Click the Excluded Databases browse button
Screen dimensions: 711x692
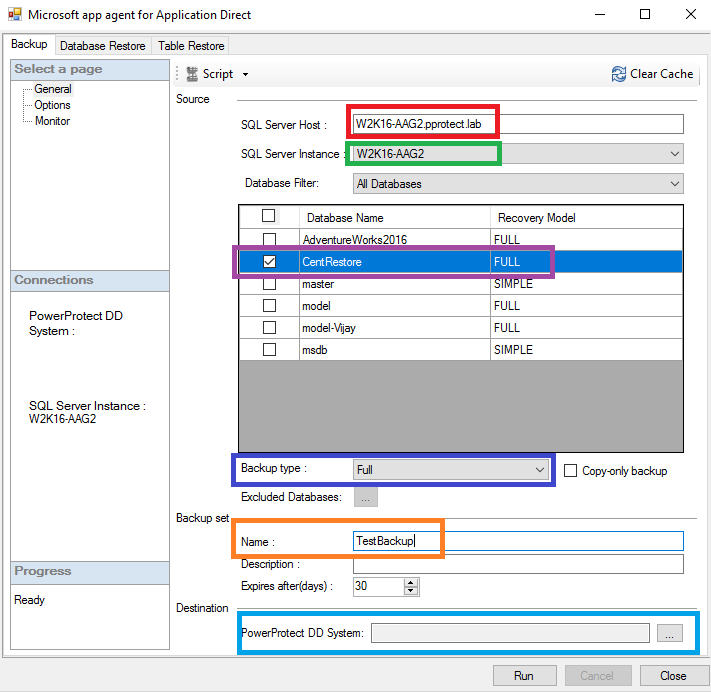click(x=365, y=497)
